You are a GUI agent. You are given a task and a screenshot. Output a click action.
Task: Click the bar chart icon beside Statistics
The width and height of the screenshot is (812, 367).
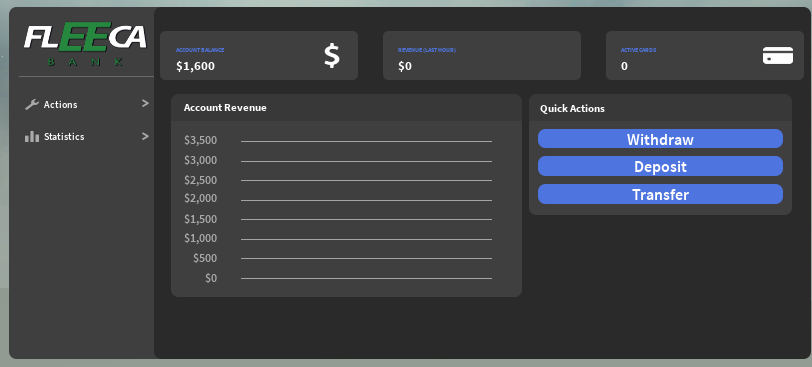(32, 137)
